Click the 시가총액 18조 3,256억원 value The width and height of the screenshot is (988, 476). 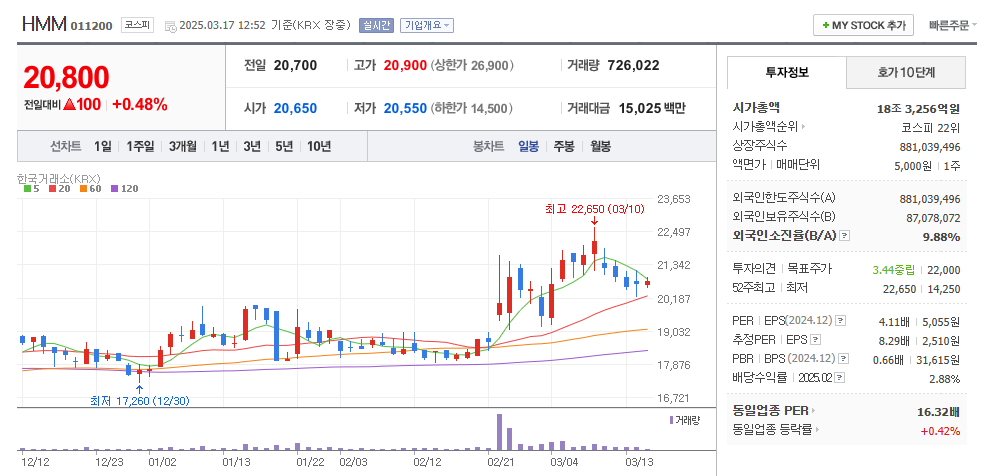click(918, 108)
